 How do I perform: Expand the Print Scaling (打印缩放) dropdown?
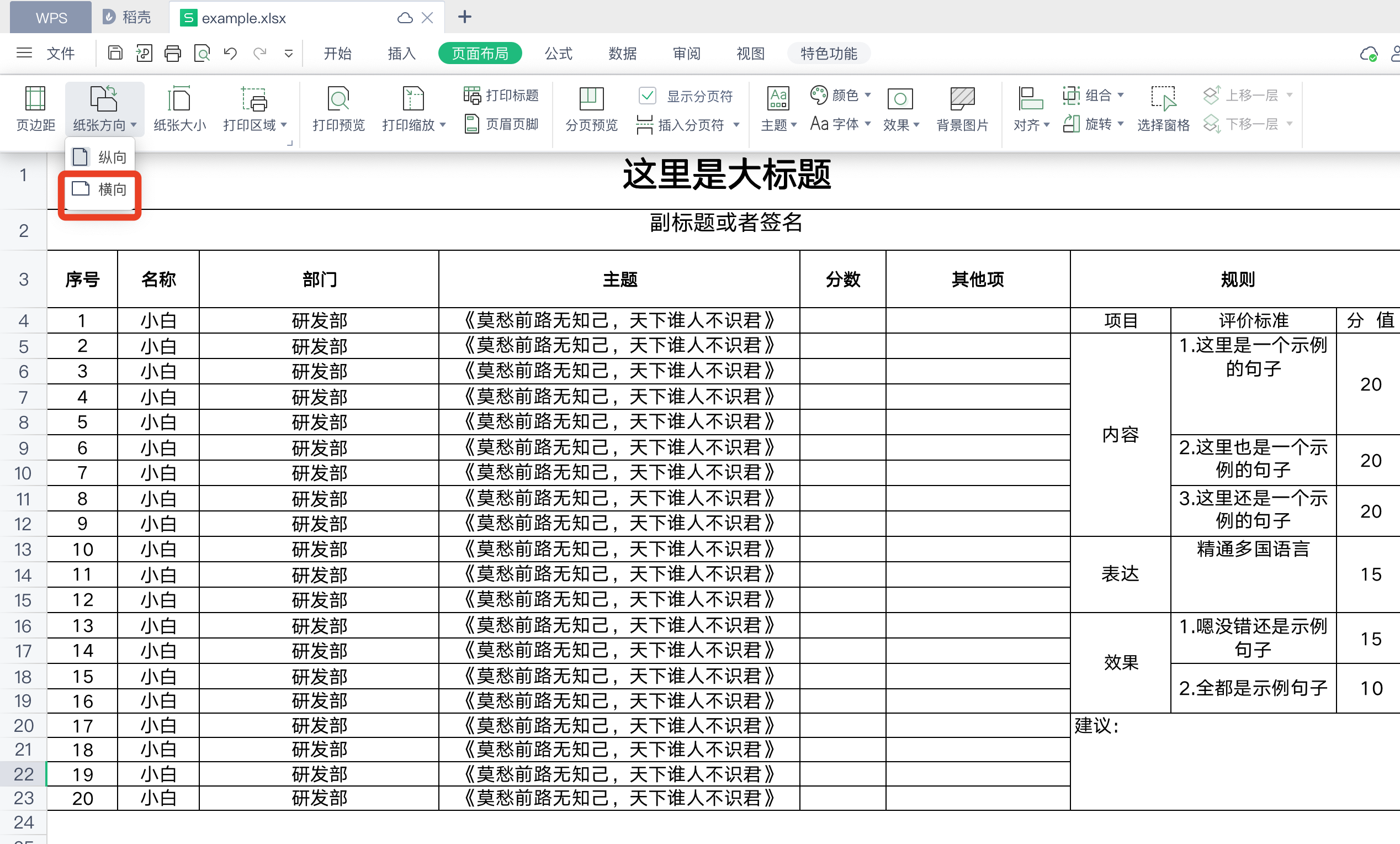coord(443,125)
